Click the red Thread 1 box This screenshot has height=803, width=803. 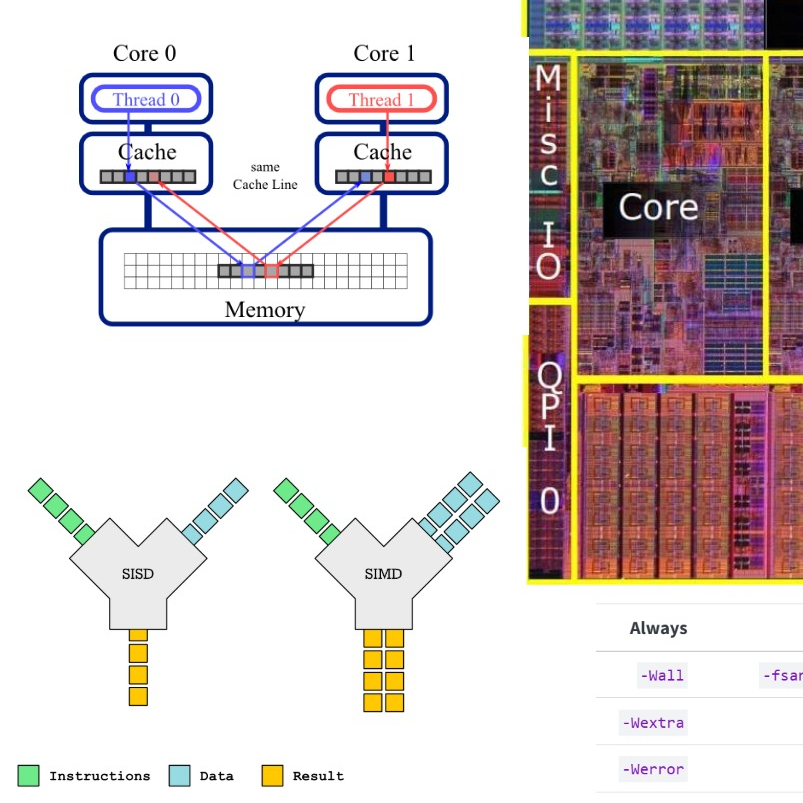[x=381, y=99]
